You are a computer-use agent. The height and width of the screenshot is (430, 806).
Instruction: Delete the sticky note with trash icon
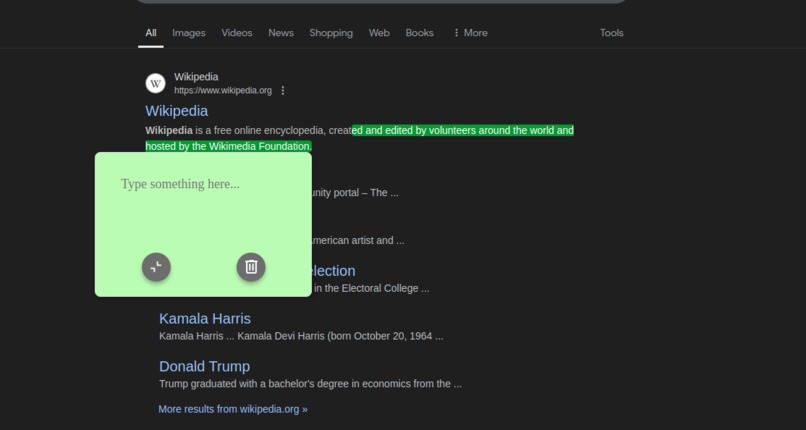(x=251, y=267)
